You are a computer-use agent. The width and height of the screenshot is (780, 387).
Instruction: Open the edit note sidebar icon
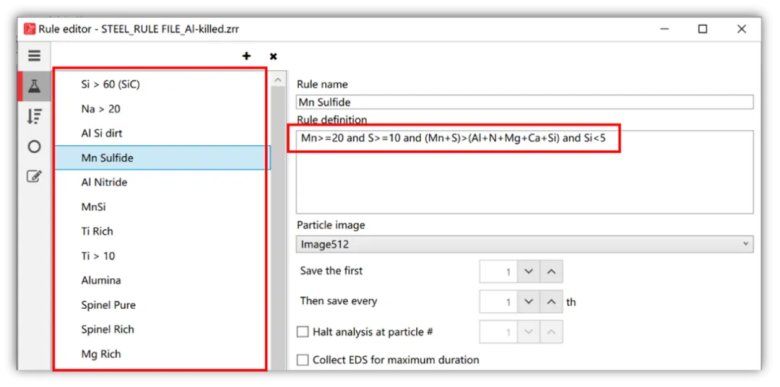tap(34, 176)
